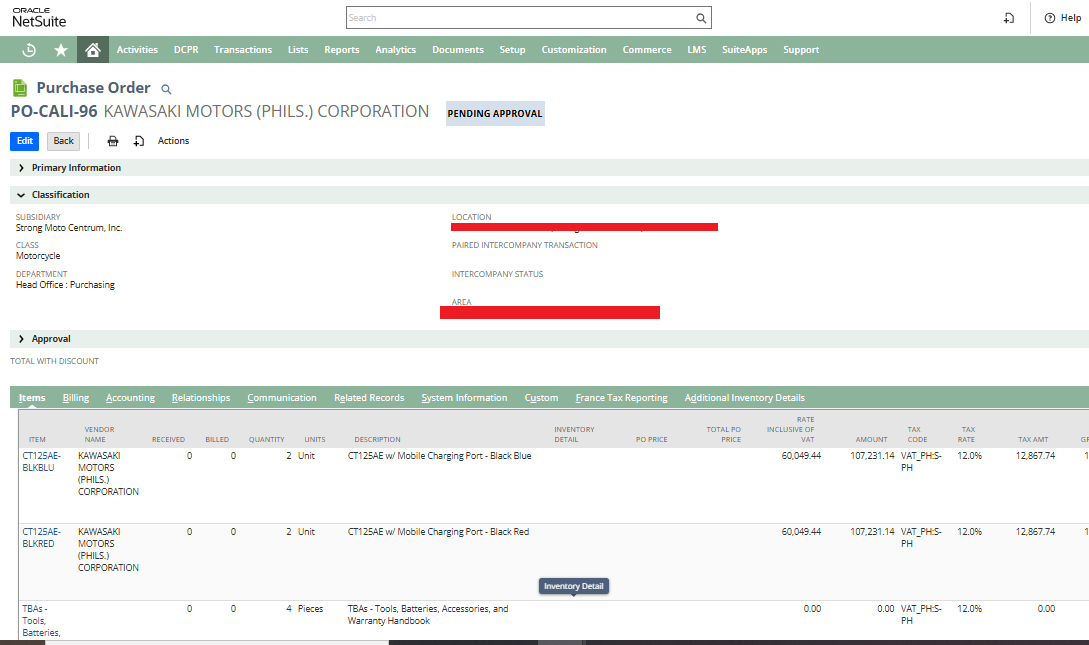Open the Reports menu

[x=342, y=50]
